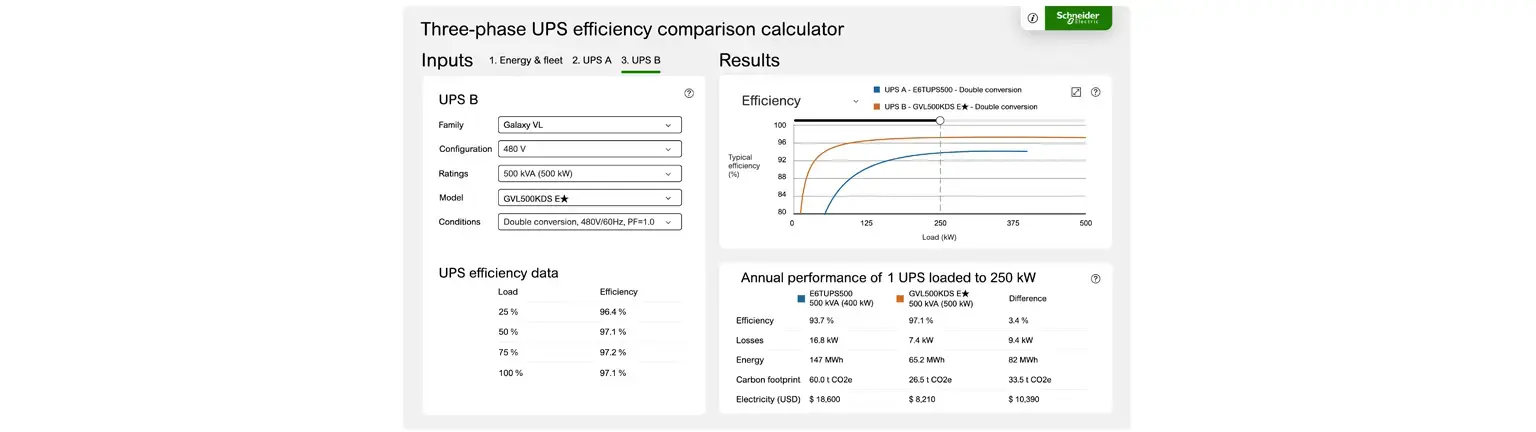Expand the efficiency chart to fullscreen
The image size is (1536, 432).
coord(1076,92)
